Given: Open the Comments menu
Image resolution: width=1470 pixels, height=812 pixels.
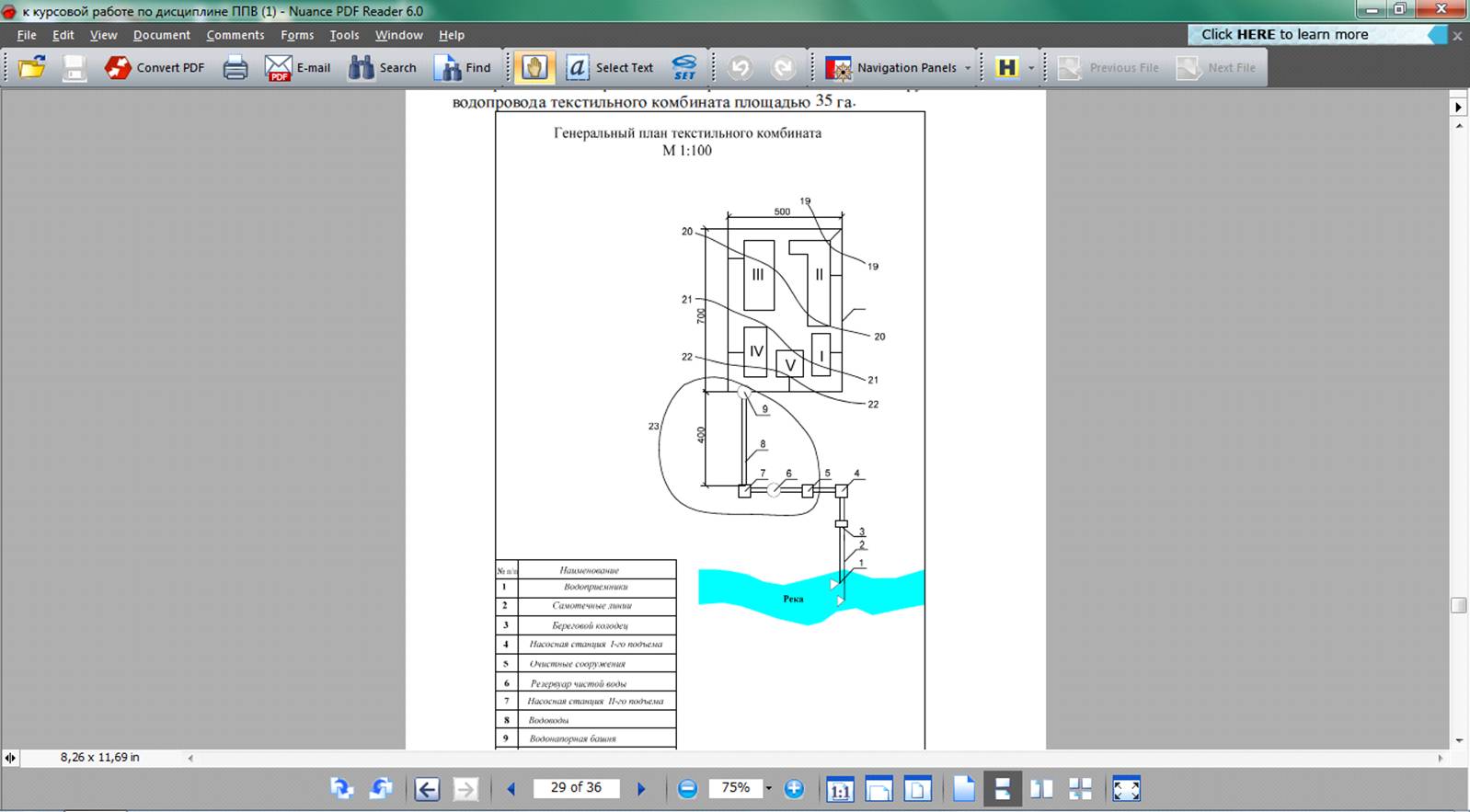Looking at the screenshot, I should click(235, 35).
